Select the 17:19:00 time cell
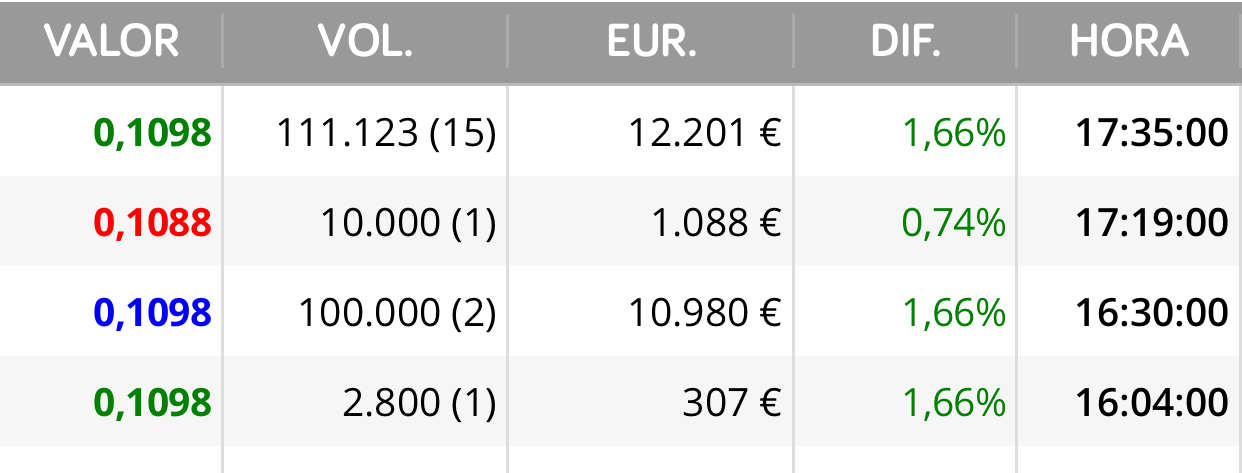Image resolution: width=1242 pixels, height=473 pixels. (x=1152, y=222)
